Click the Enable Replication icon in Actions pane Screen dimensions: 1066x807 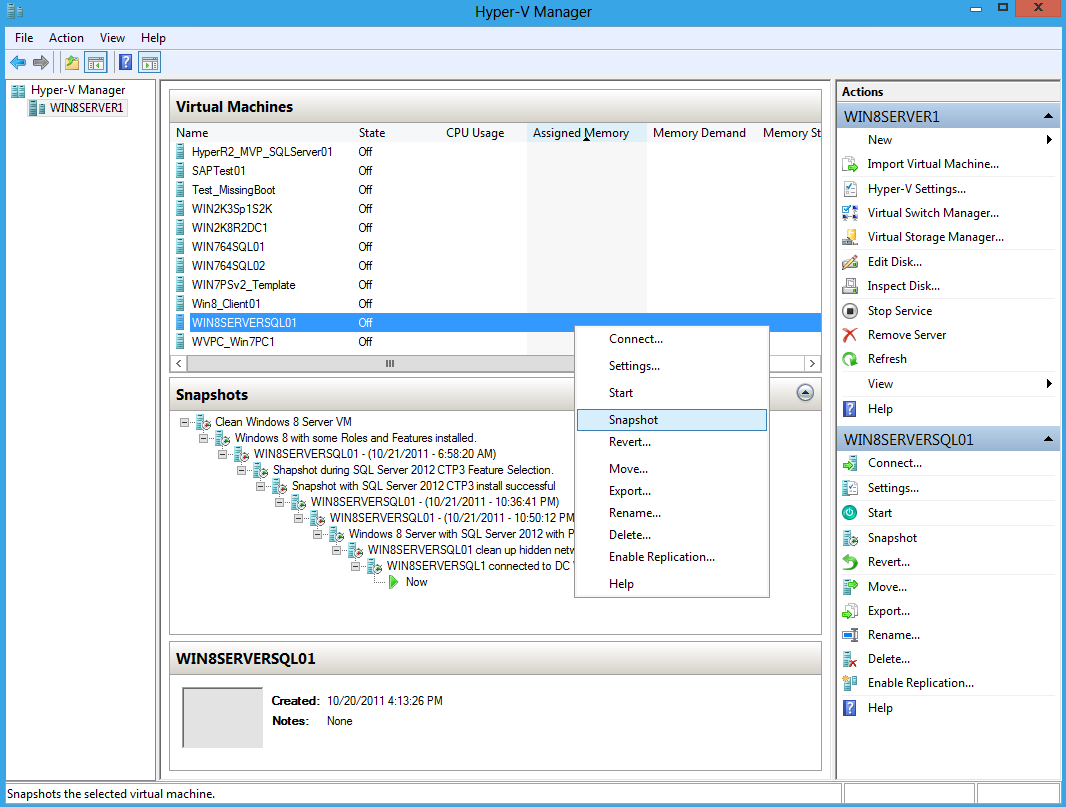[850, 683]
